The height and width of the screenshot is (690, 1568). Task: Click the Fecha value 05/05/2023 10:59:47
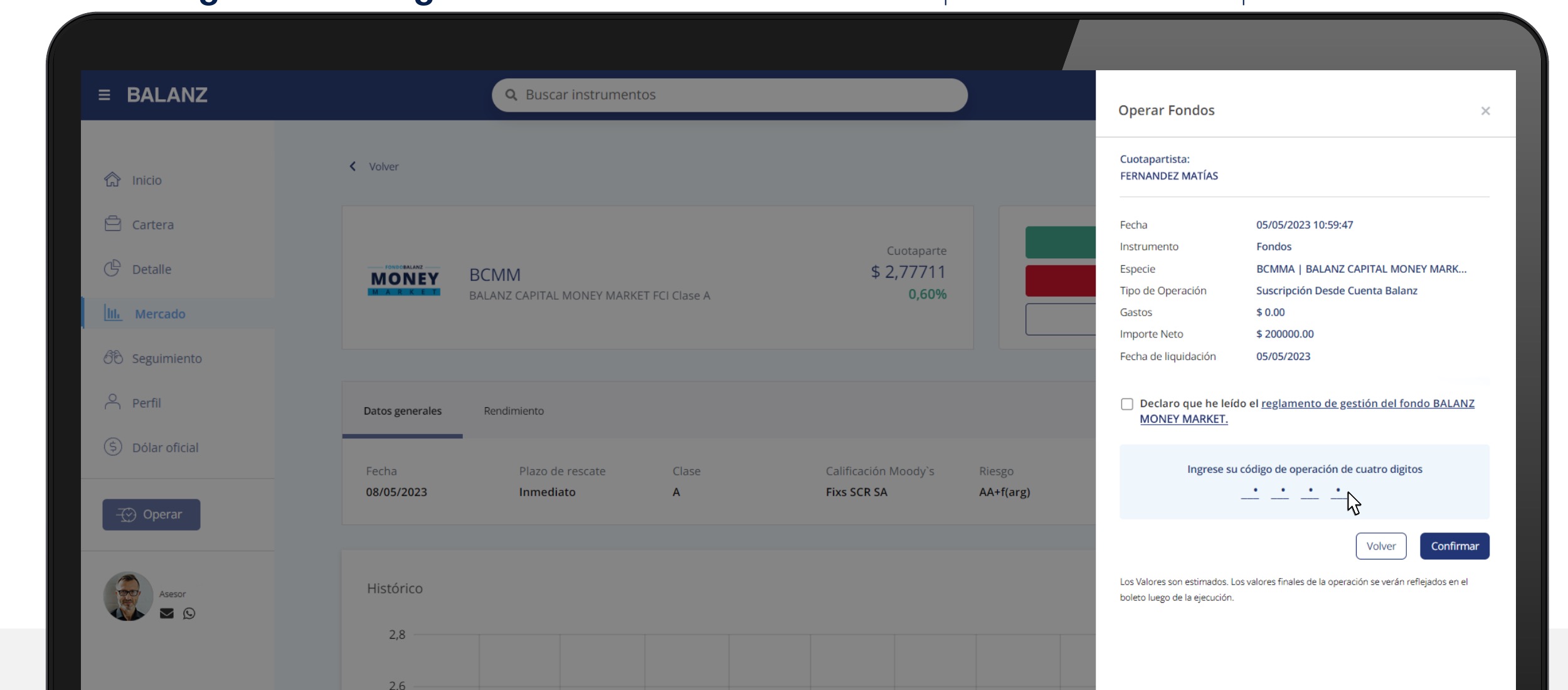tap(1305, 225)
